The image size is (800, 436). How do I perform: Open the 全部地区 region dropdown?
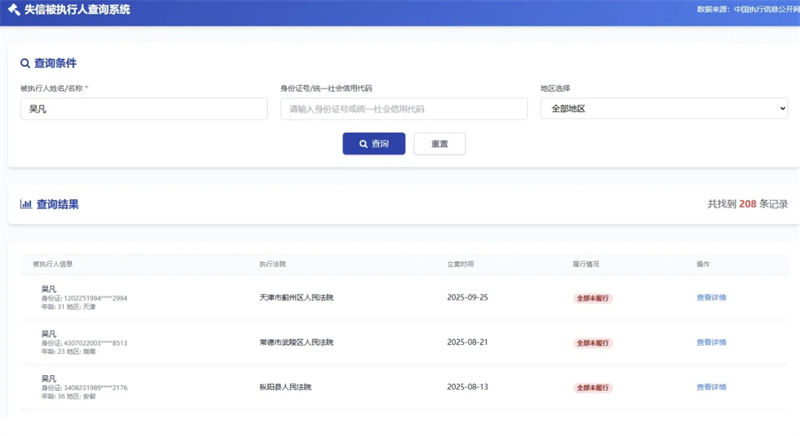point(664,108)
